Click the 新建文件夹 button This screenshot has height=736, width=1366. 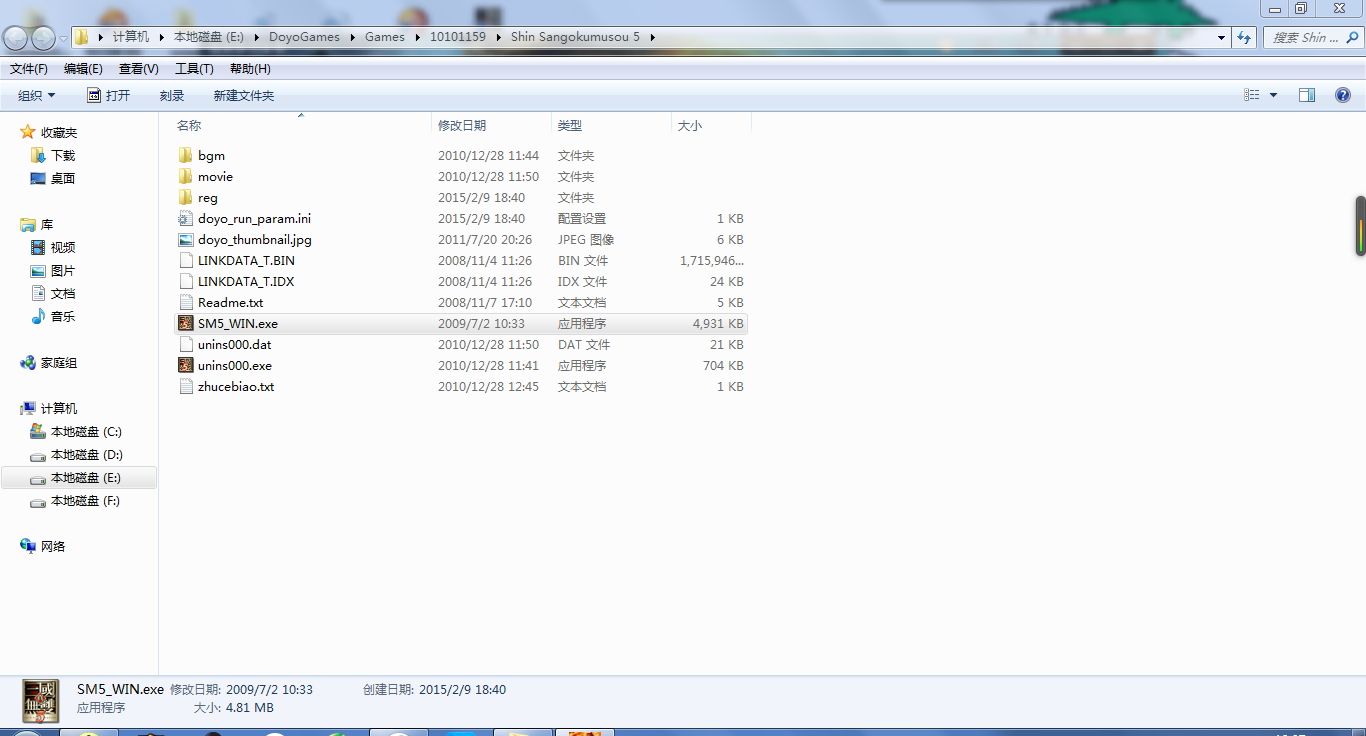pos(243,95)
